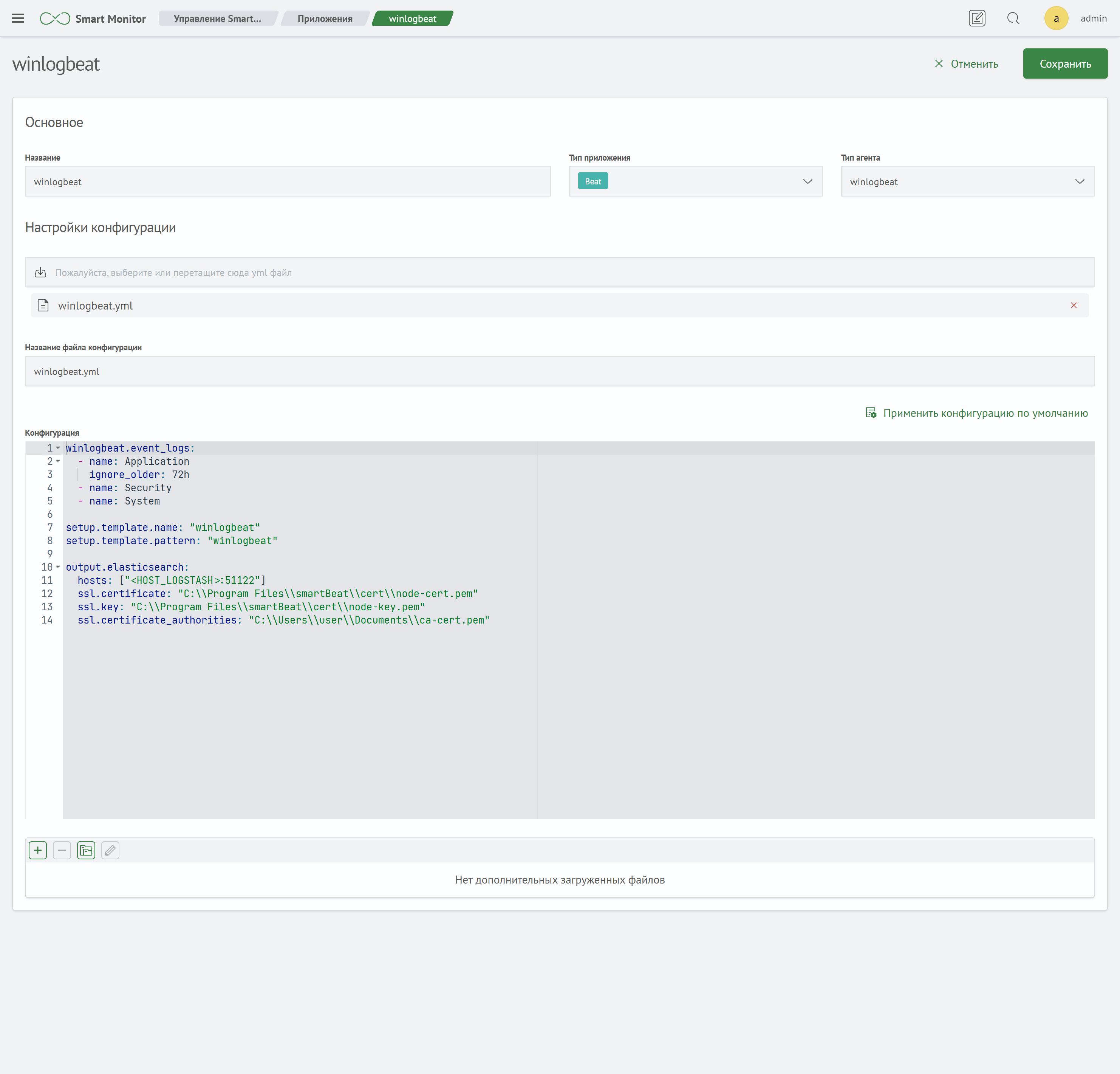The image size is (1120, 1074).
Task: Go to Приложения breadcrumb
Action: [325, 18]
